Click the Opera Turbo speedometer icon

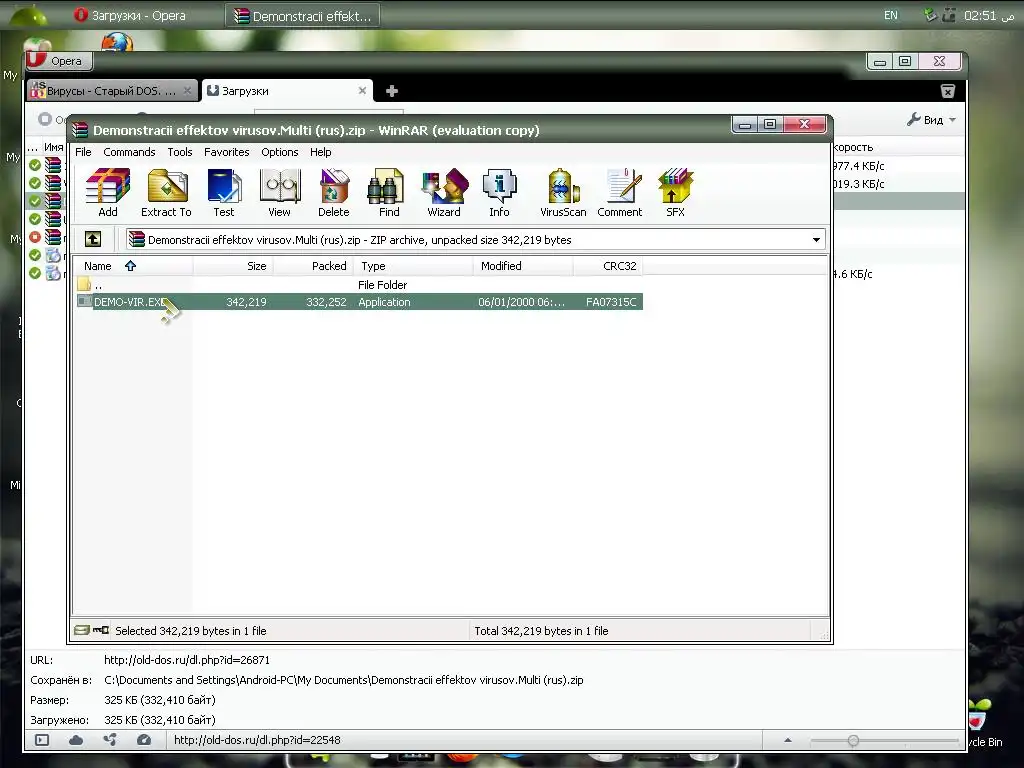(x=144, y=740)
